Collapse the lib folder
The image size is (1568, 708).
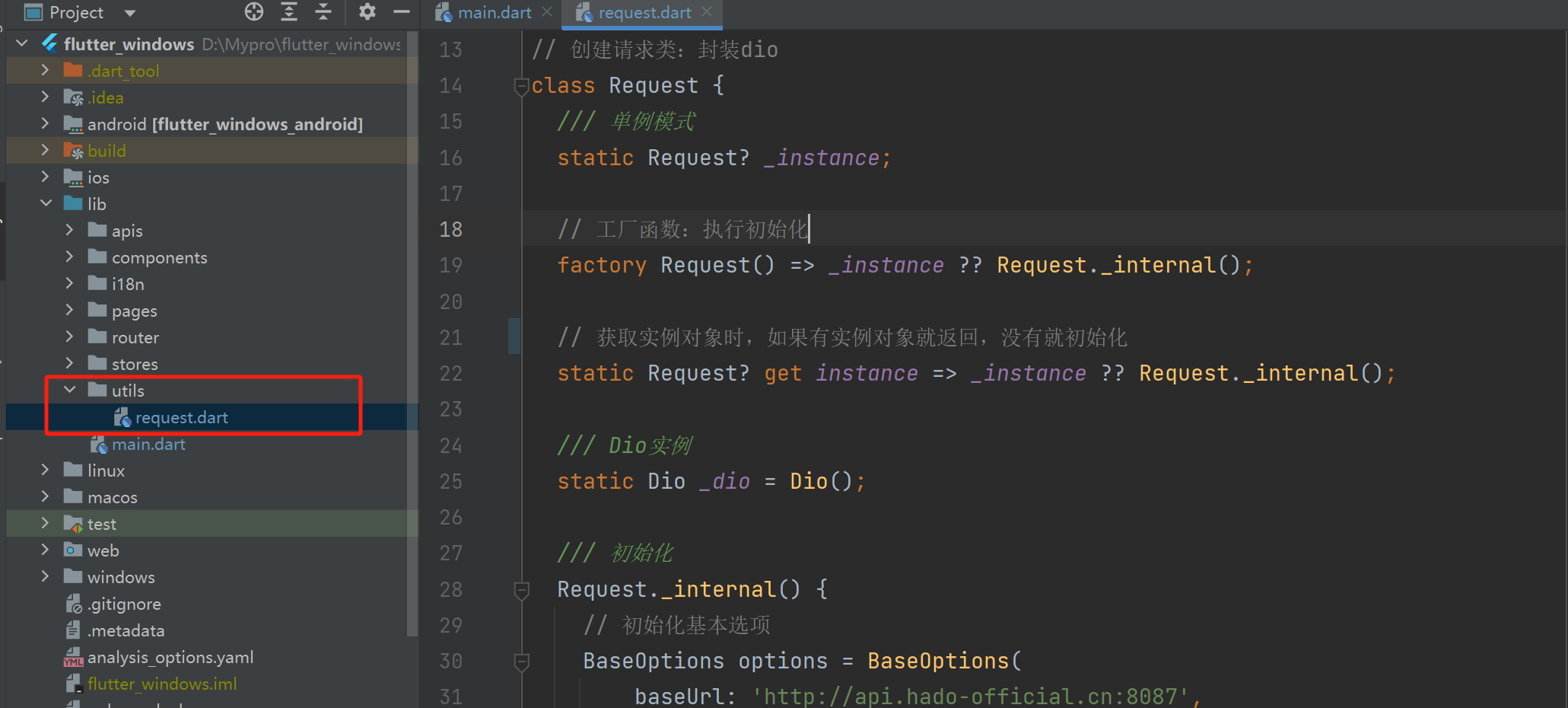tap(46, 203)
